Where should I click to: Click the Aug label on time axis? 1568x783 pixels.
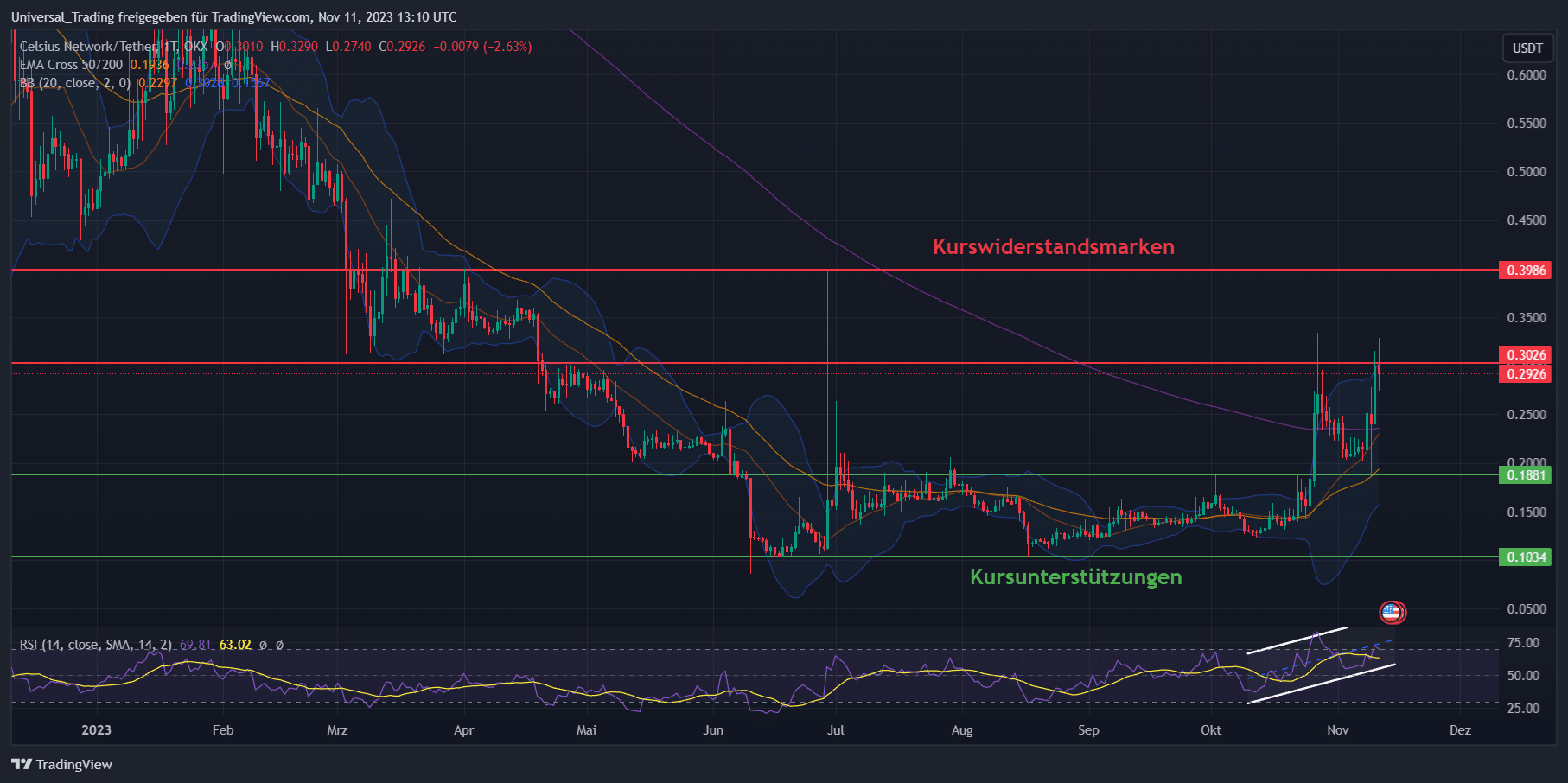962,730
